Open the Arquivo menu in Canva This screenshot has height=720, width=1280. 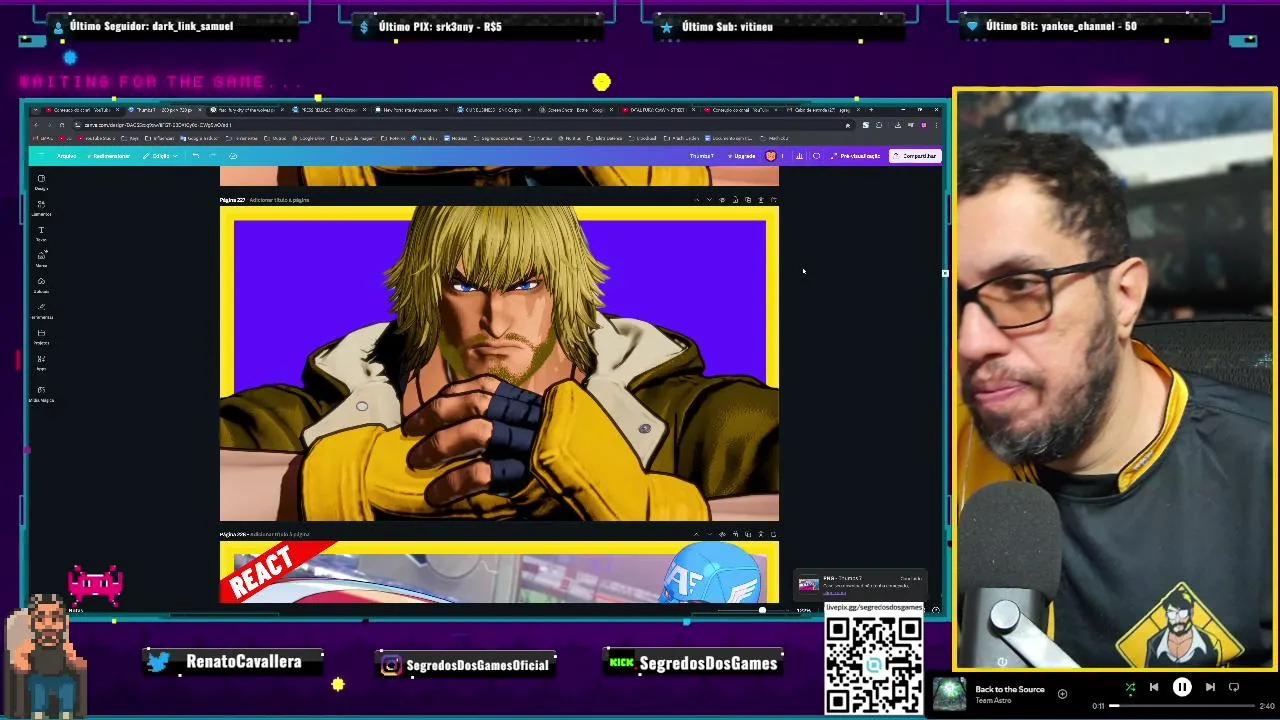[x=66, y=156]
